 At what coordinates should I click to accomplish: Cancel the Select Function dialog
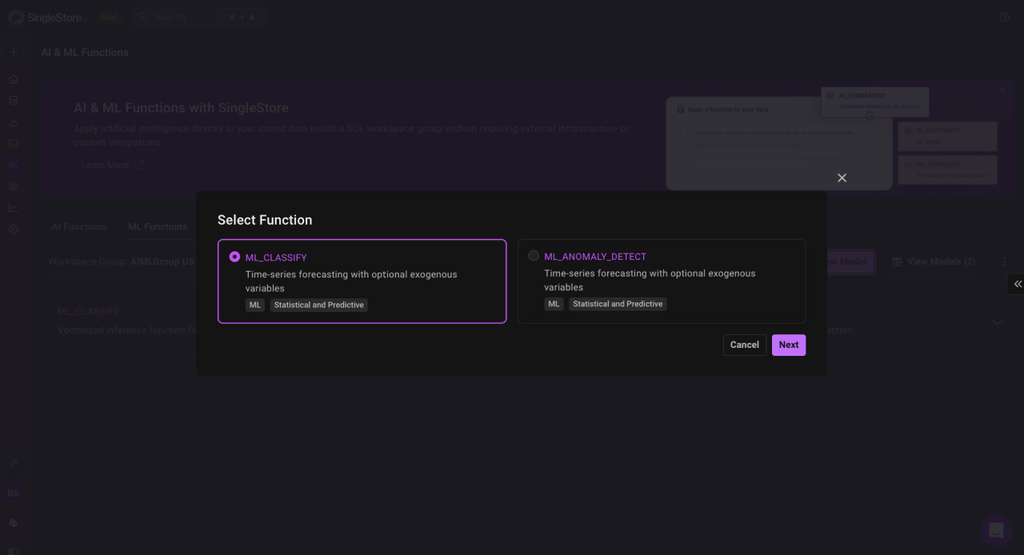pos(744,345)
